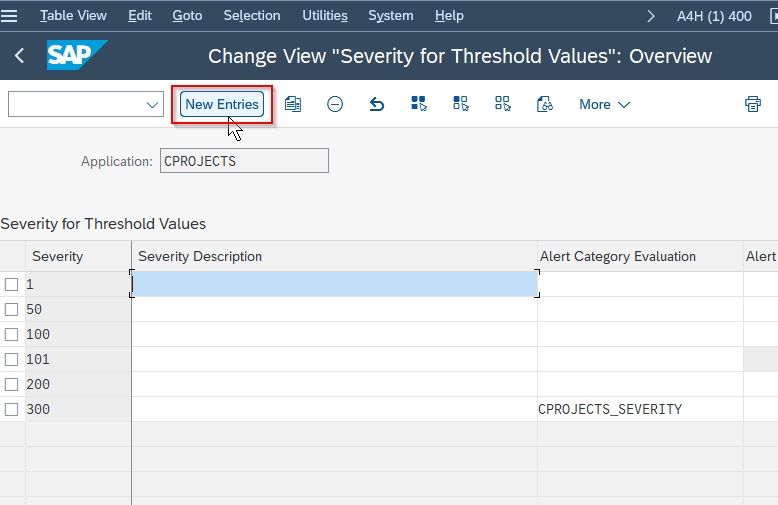The width and height of the screenshot is (778, 505).
Task: Open the command field dropdown
Action: tap(152, 105)
